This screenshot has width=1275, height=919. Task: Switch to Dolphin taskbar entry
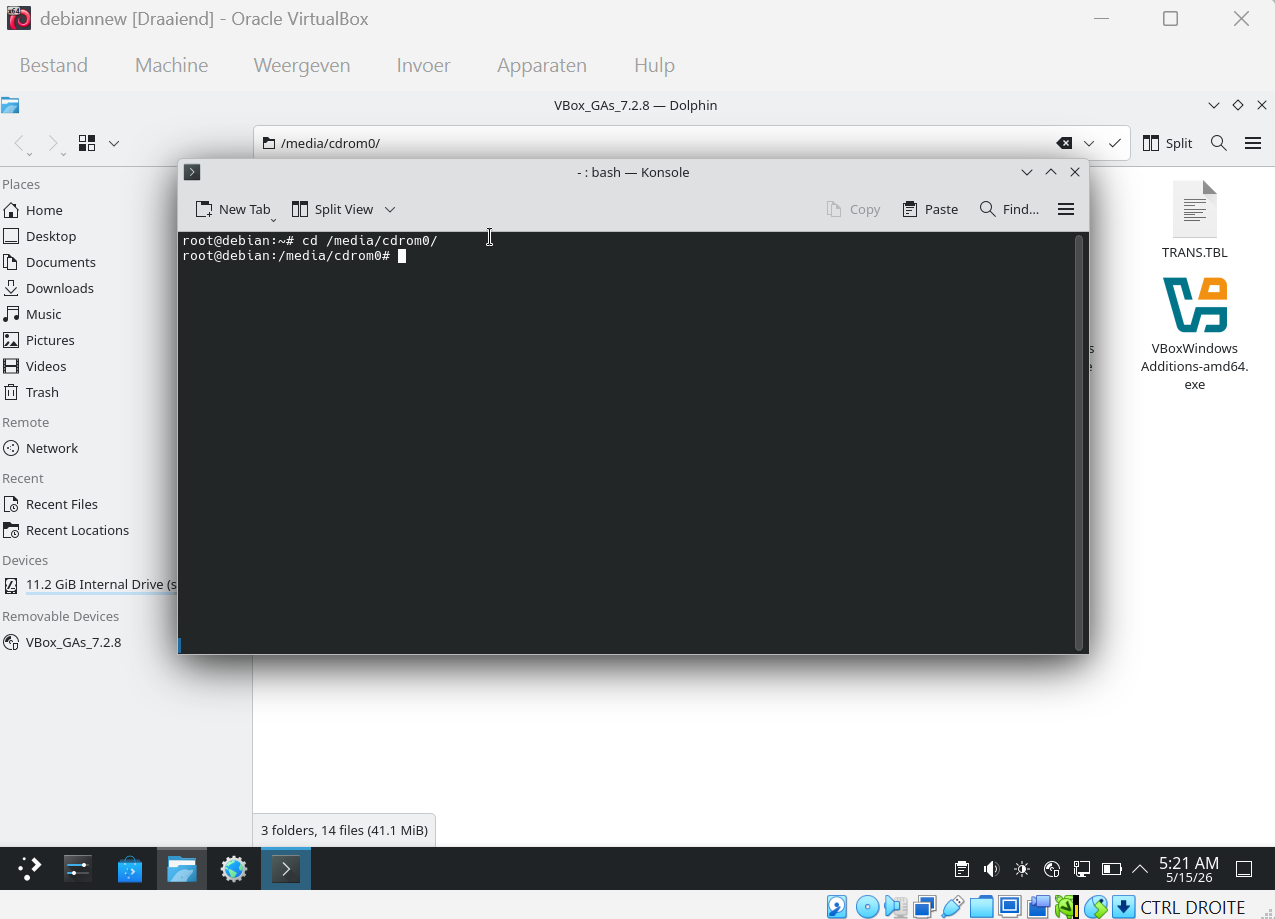(182, 869)
